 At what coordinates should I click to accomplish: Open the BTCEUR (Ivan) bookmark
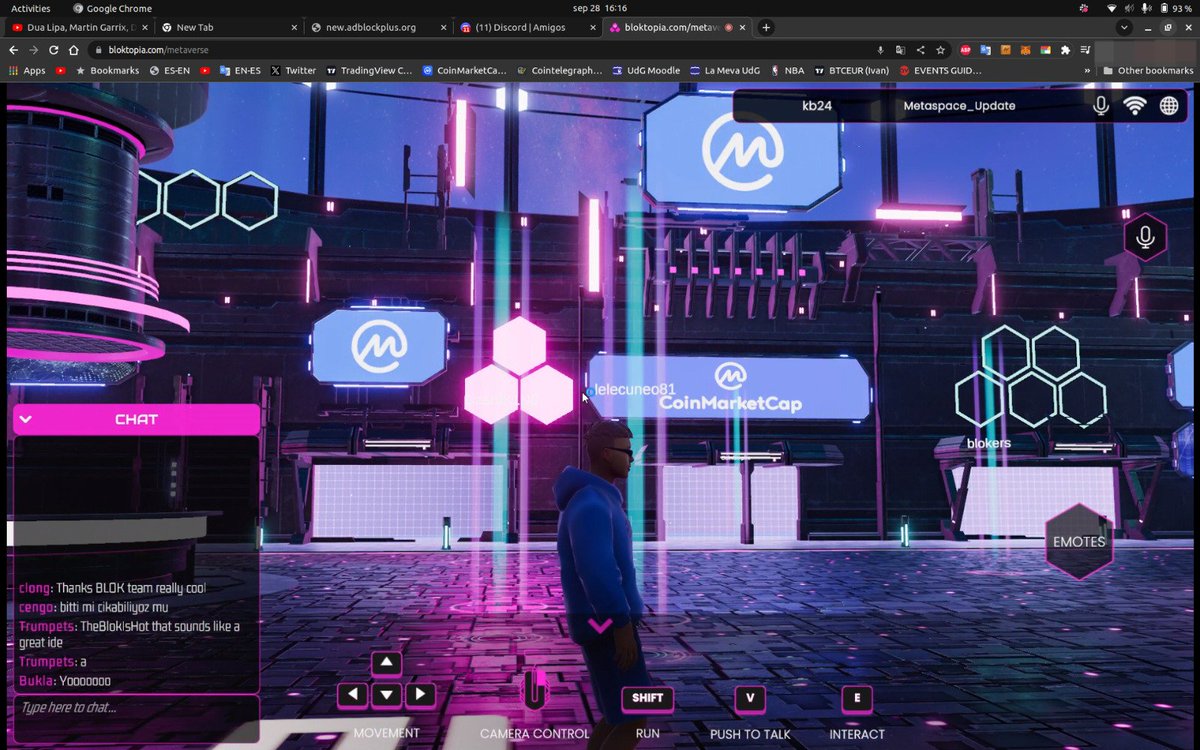pyautogui.click(x=852, y=71)
